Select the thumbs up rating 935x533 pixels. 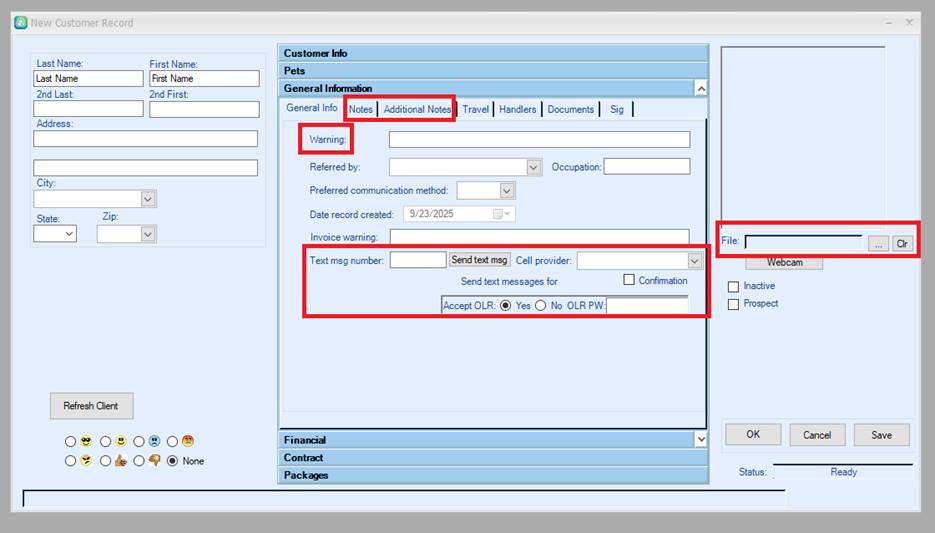click(x=105, y=461)
